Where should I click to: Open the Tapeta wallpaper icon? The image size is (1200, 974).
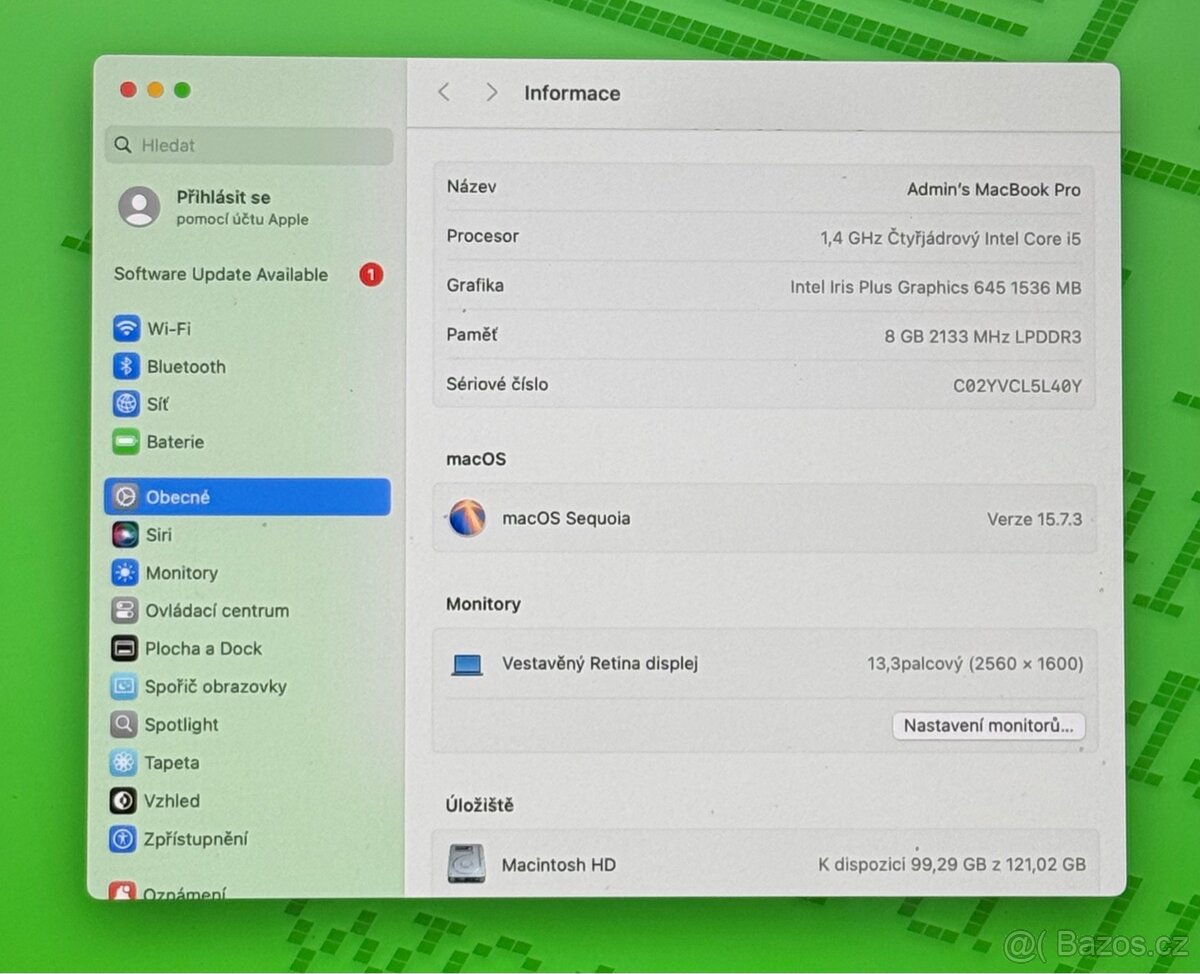[x=124, y=763]
